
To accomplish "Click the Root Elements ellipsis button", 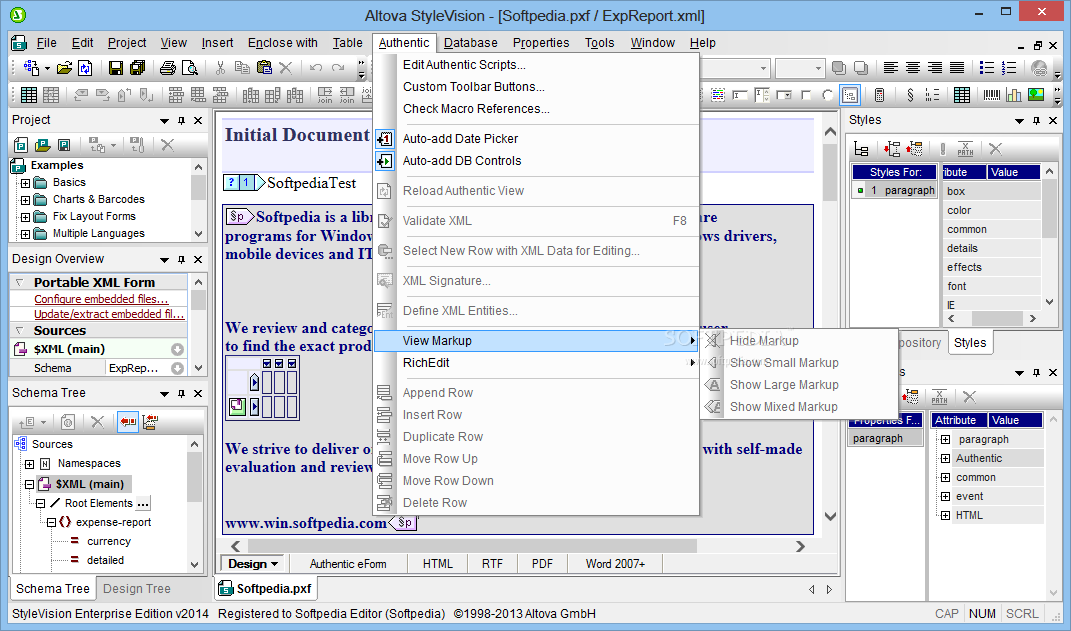I will tap(143, 504).
